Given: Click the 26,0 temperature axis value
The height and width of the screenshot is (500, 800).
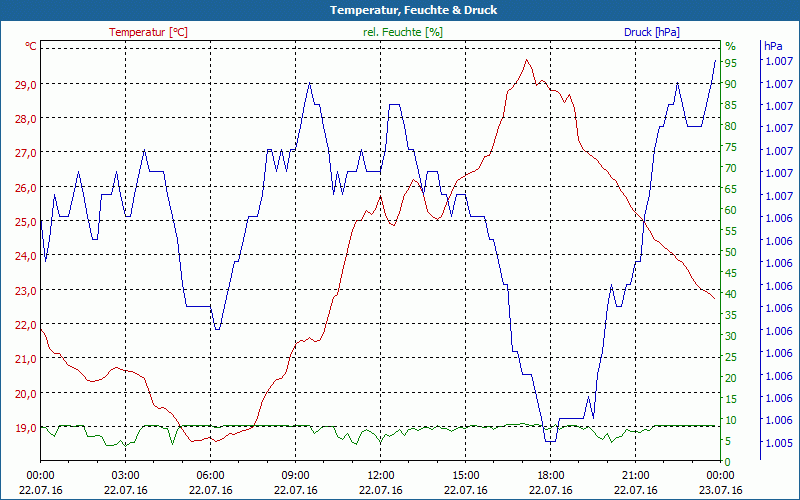Looking at the screenshot, I should 26,188.
